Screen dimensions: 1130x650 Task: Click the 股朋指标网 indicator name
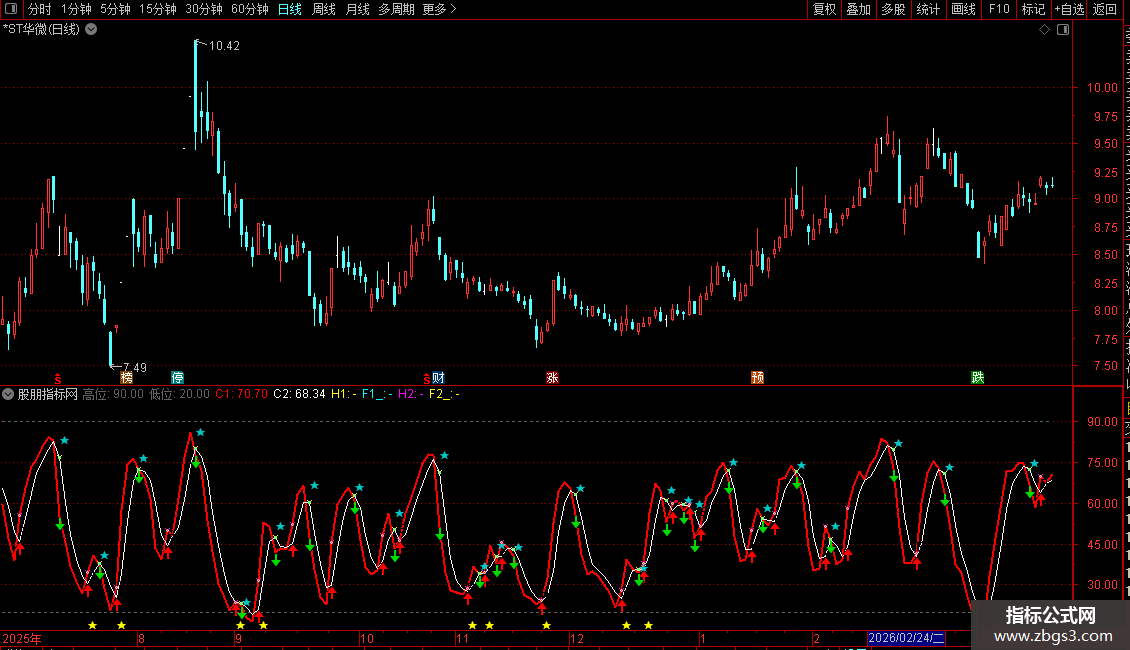pyautogui.click(x=48, y=394)
